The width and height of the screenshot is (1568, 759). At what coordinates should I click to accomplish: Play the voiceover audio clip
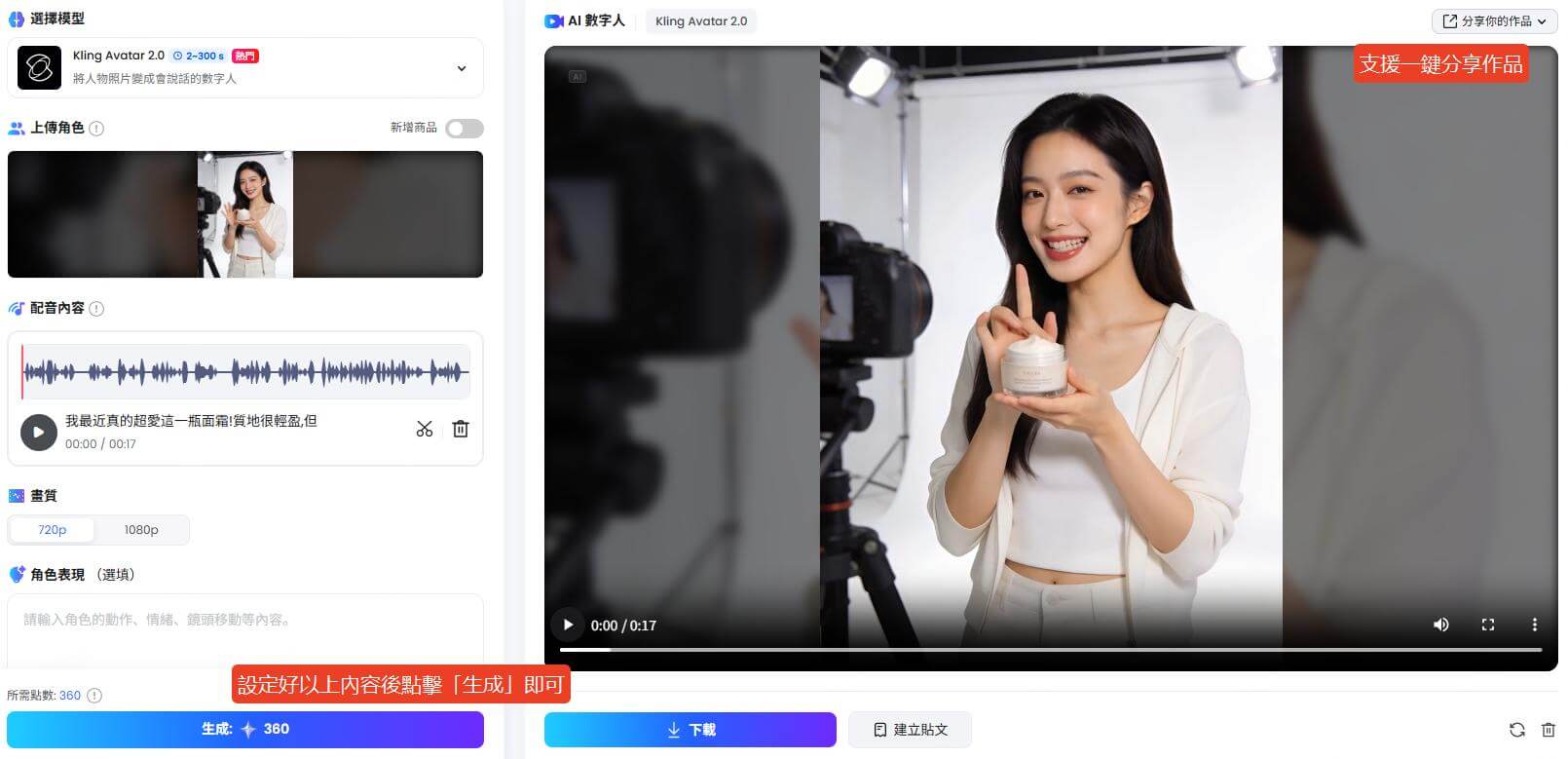coord(39,432)
